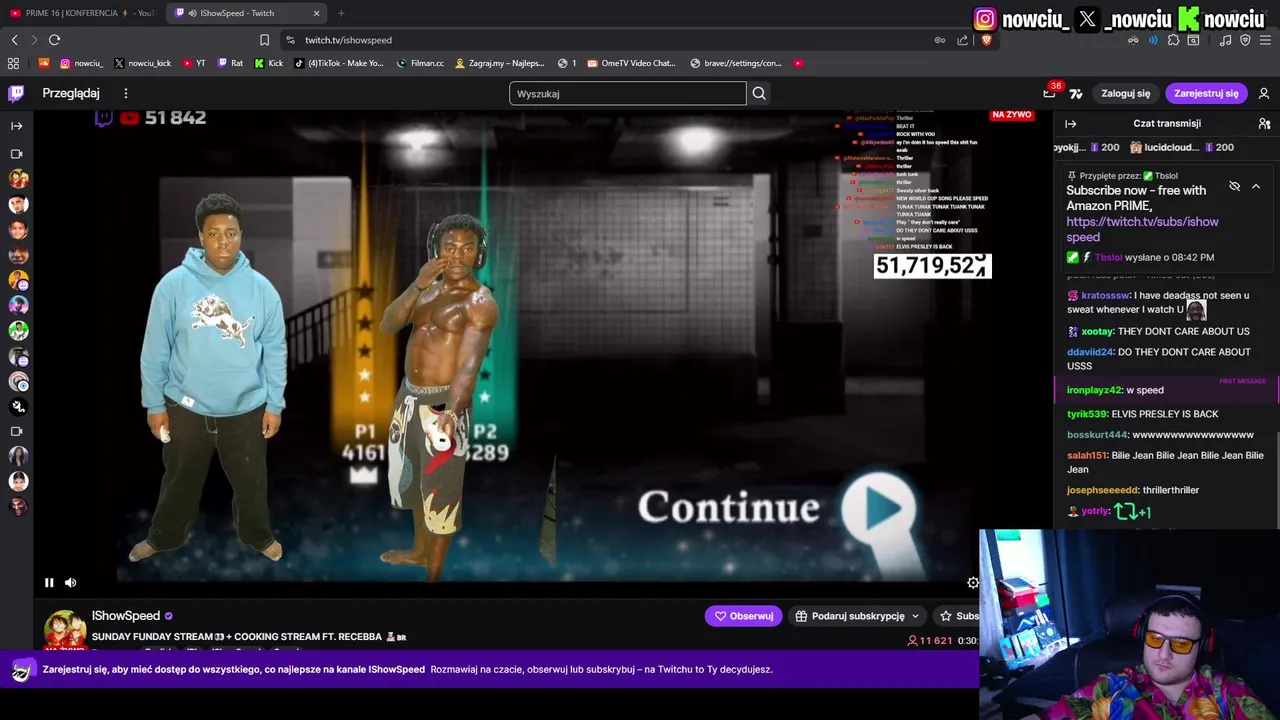Open the Przeglądaj browse link

tap(71, 93)
